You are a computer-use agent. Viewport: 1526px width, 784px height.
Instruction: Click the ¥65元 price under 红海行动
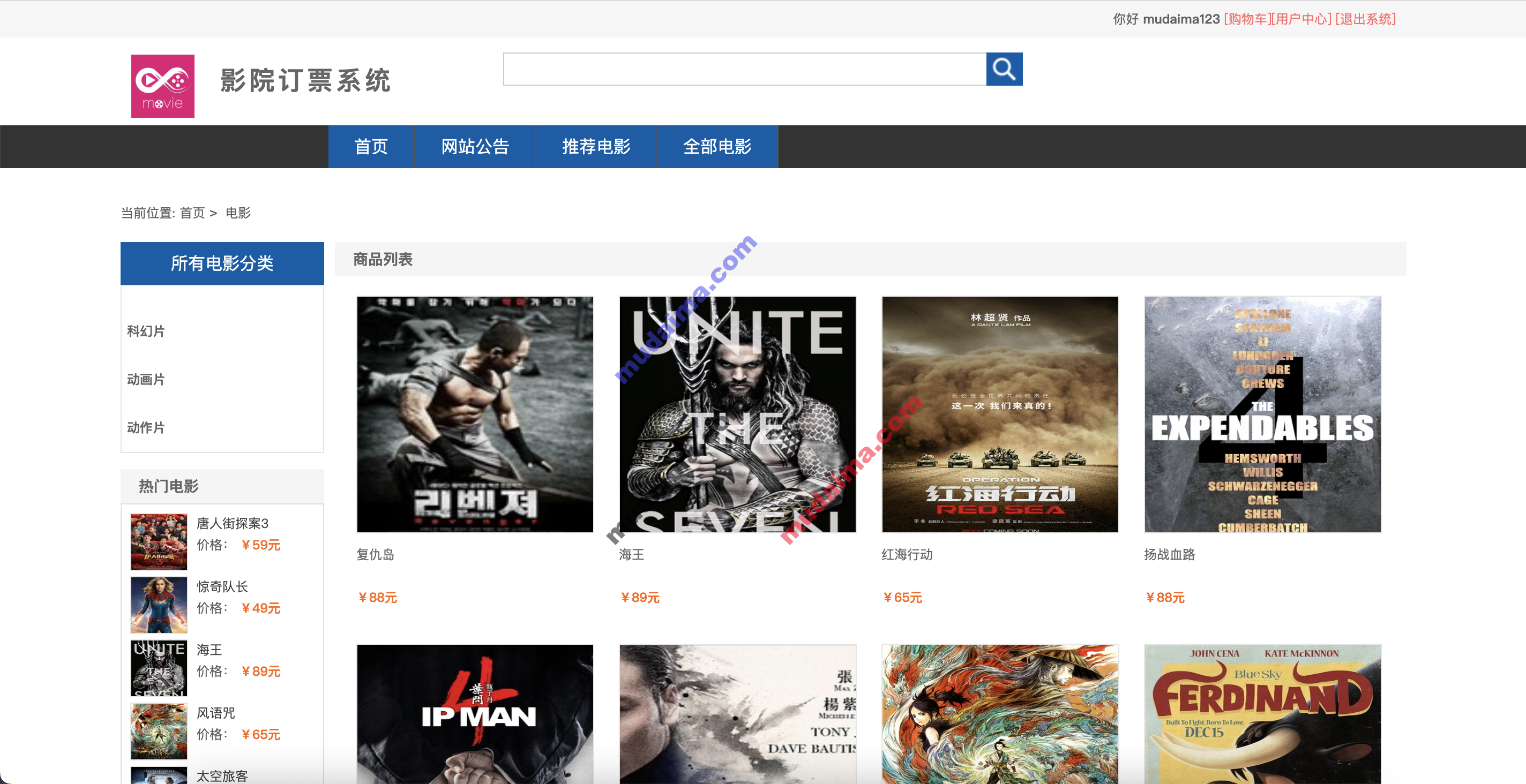[x=902, y=598]
